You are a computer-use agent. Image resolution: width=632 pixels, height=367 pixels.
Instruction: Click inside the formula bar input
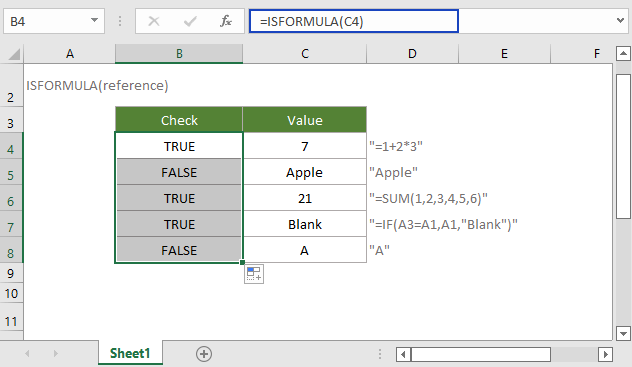[353, 21]
